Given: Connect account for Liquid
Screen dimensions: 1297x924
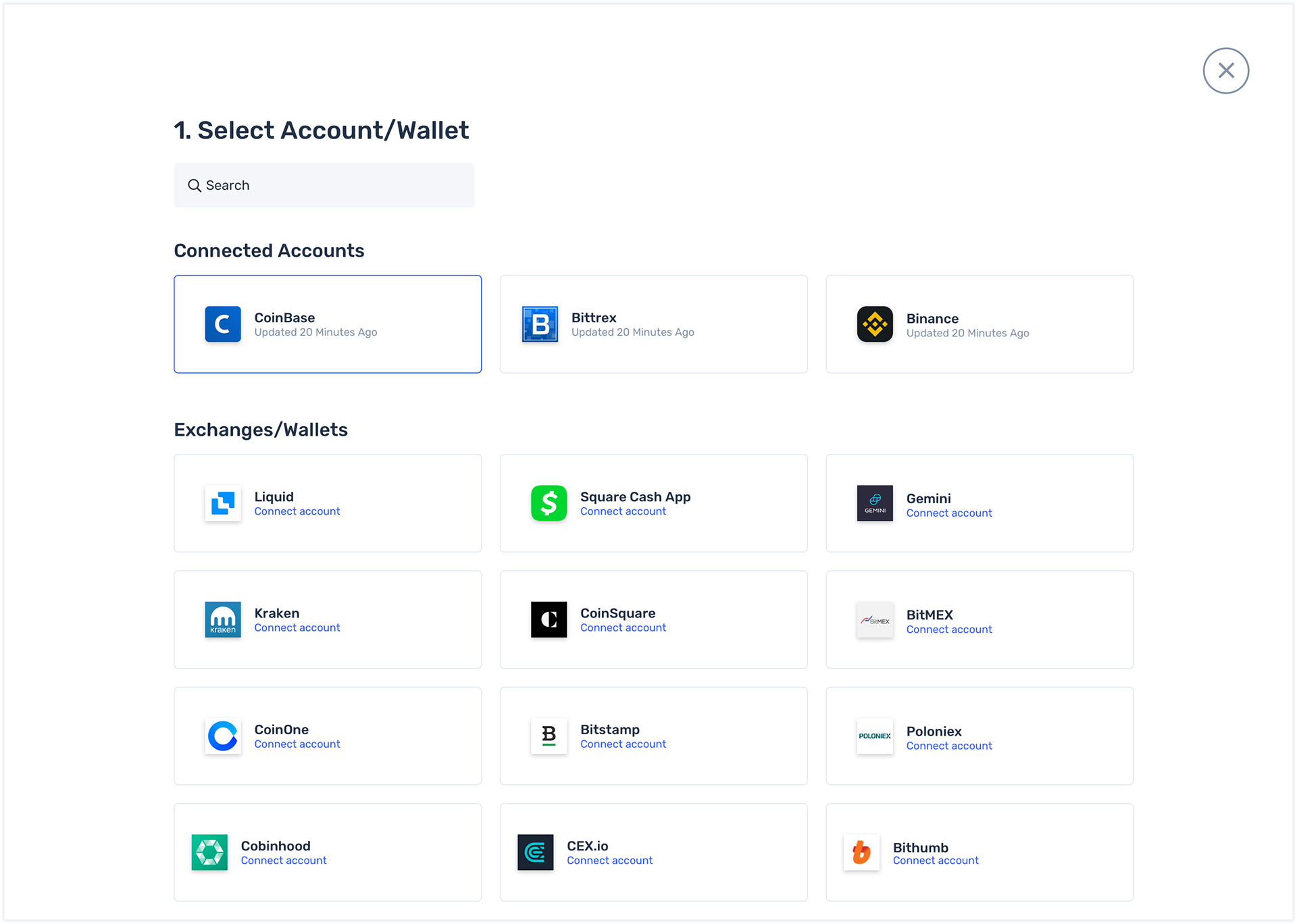Looking at the screenshot, I should [297, 512].
